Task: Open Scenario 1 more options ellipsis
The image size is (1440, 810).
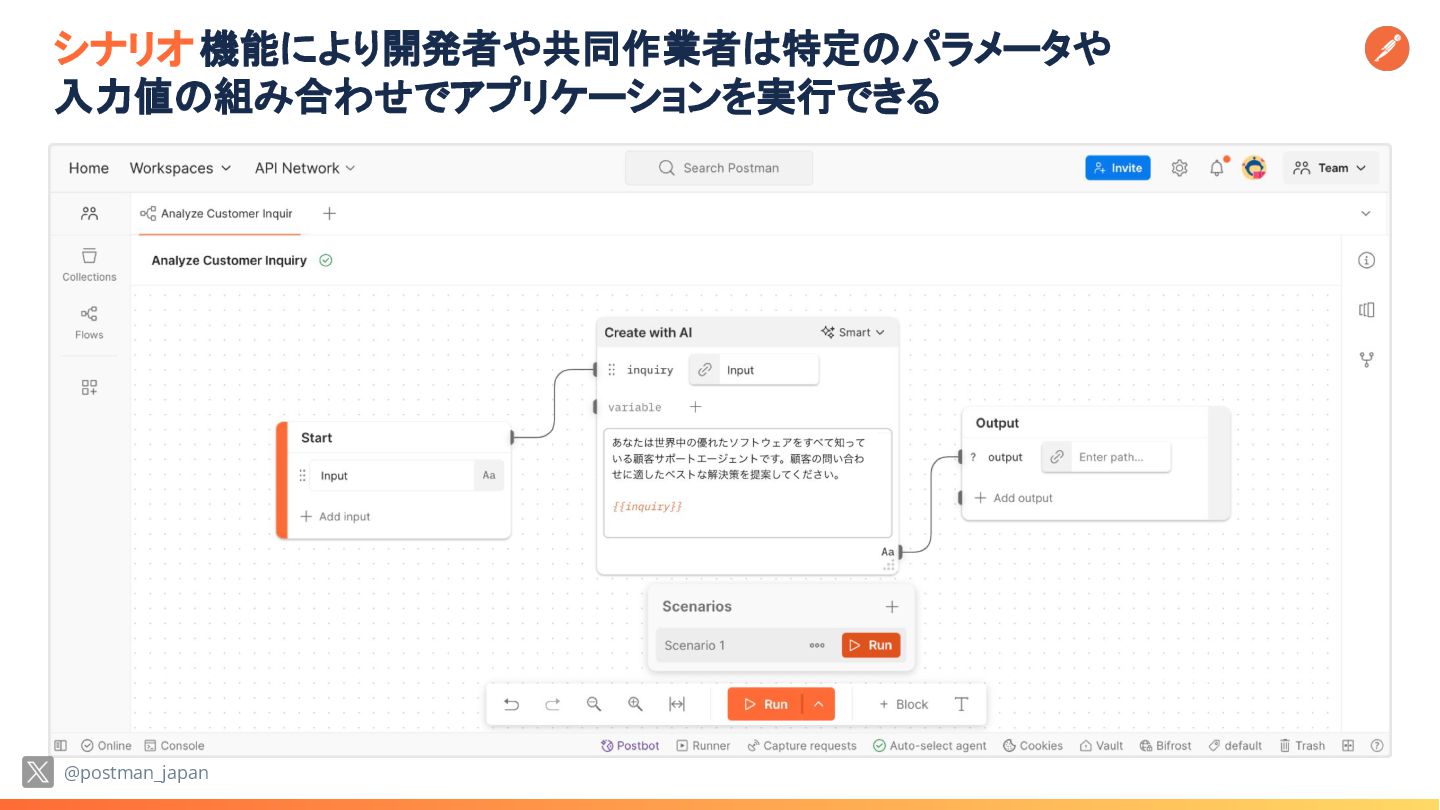Action: (817, 645)
